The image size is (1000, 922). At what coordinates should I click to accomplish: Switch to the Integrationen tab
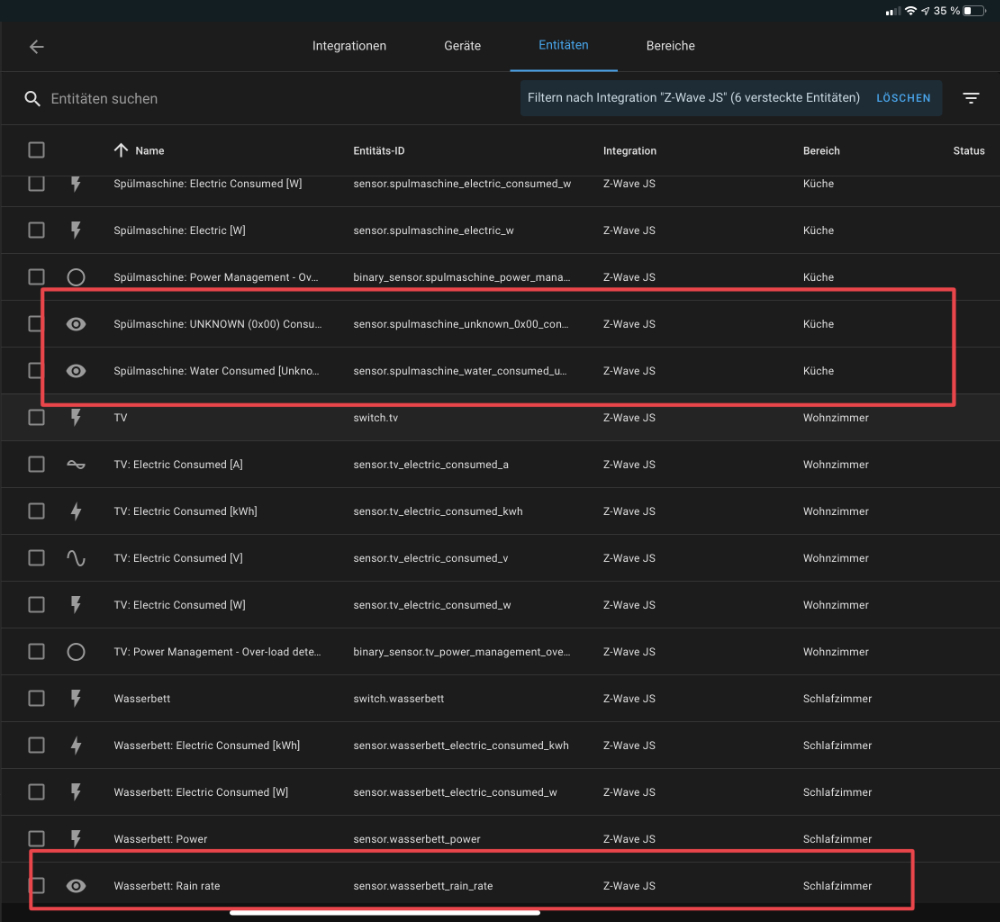click(349, 46)
